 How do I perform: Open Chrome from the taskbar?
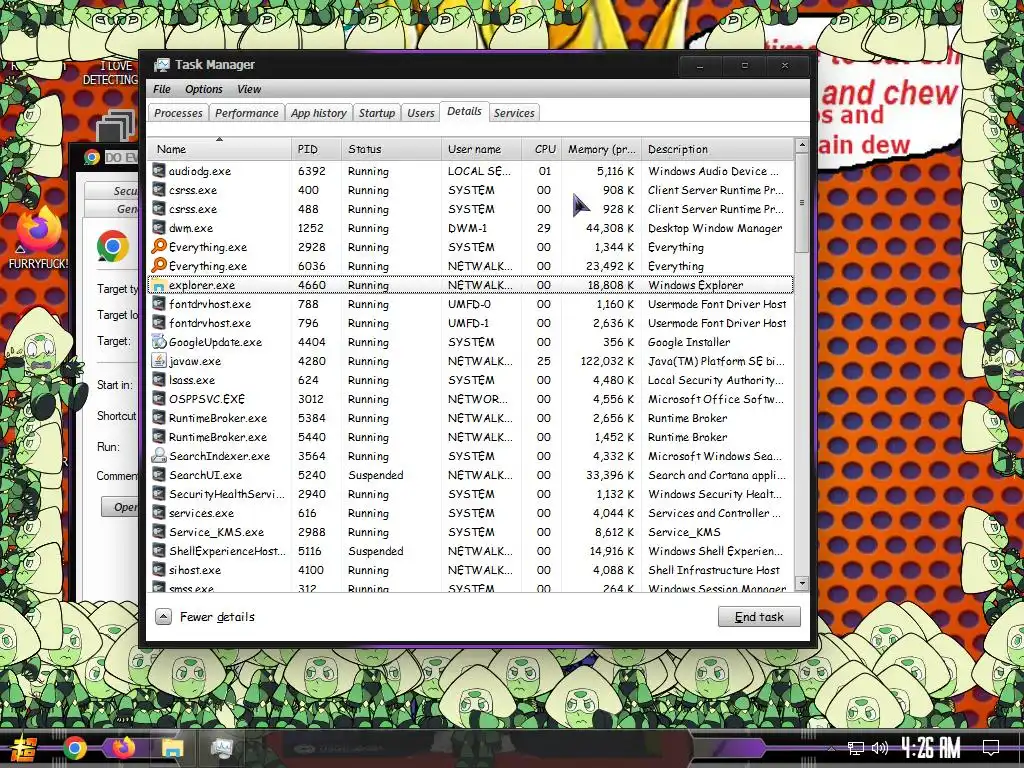[x=75, y=749]
